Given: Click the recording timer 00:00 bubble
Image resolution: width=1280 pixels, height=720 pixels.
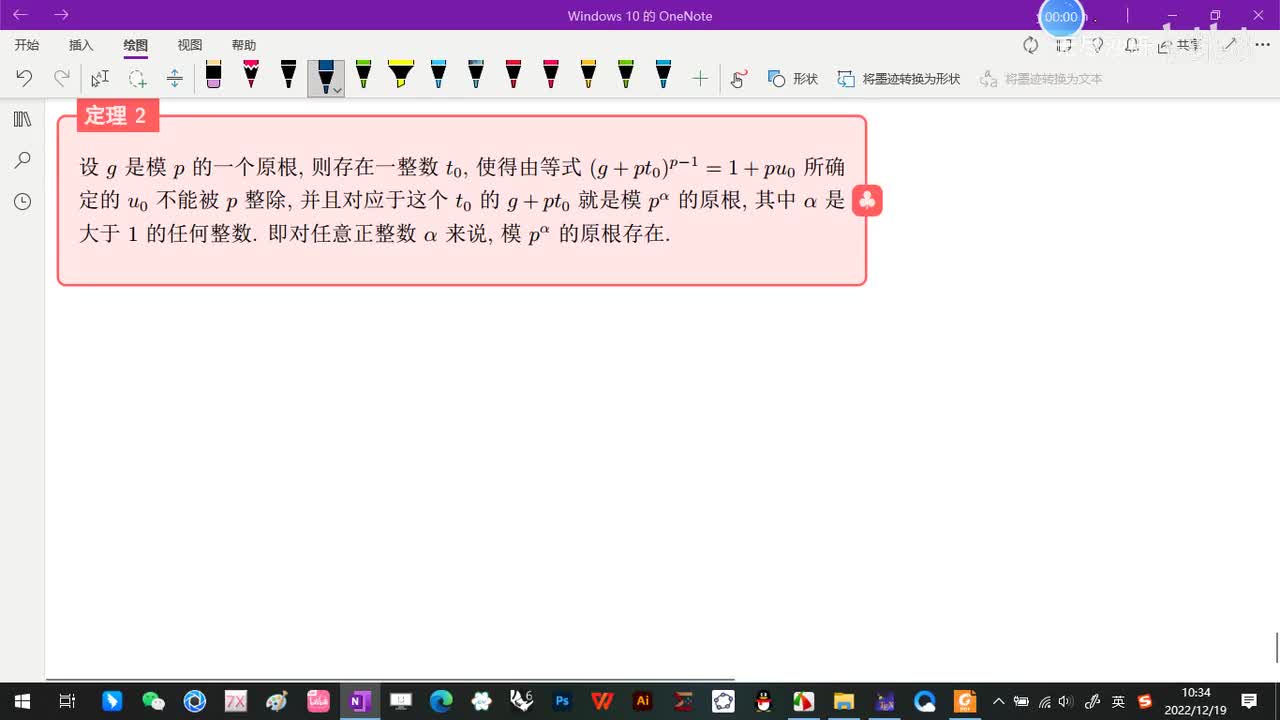Looking at the screenshot, I should [x=1061, y=17].
